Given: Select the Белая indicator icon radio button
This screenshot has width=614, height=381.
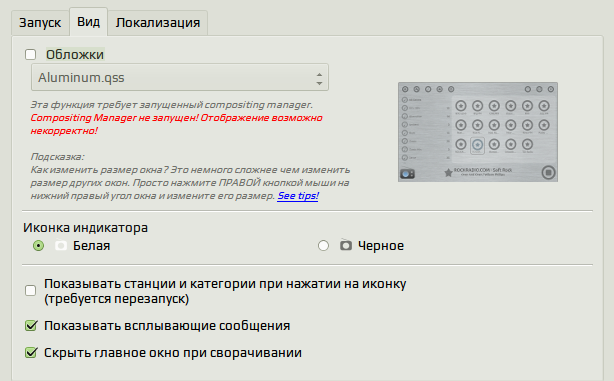Looking at the screenshot, I should point(38,246).
